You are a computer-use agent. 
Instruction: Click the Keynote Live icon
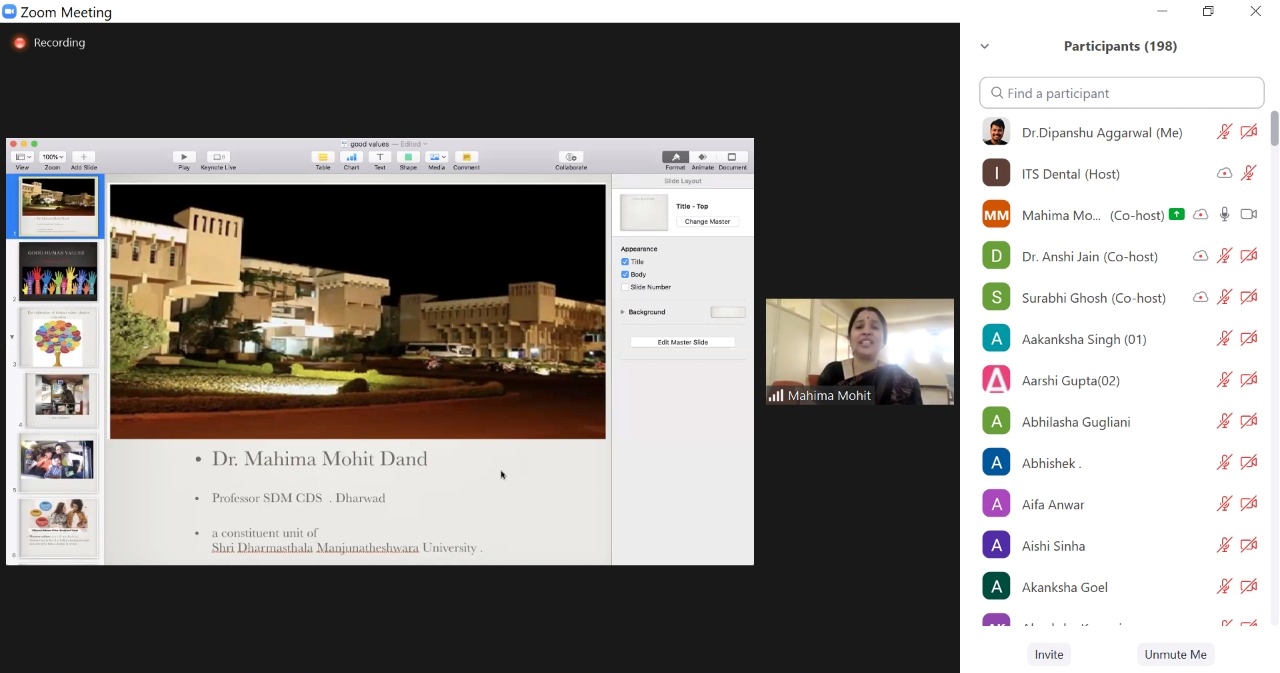click(x=218, y=157)
